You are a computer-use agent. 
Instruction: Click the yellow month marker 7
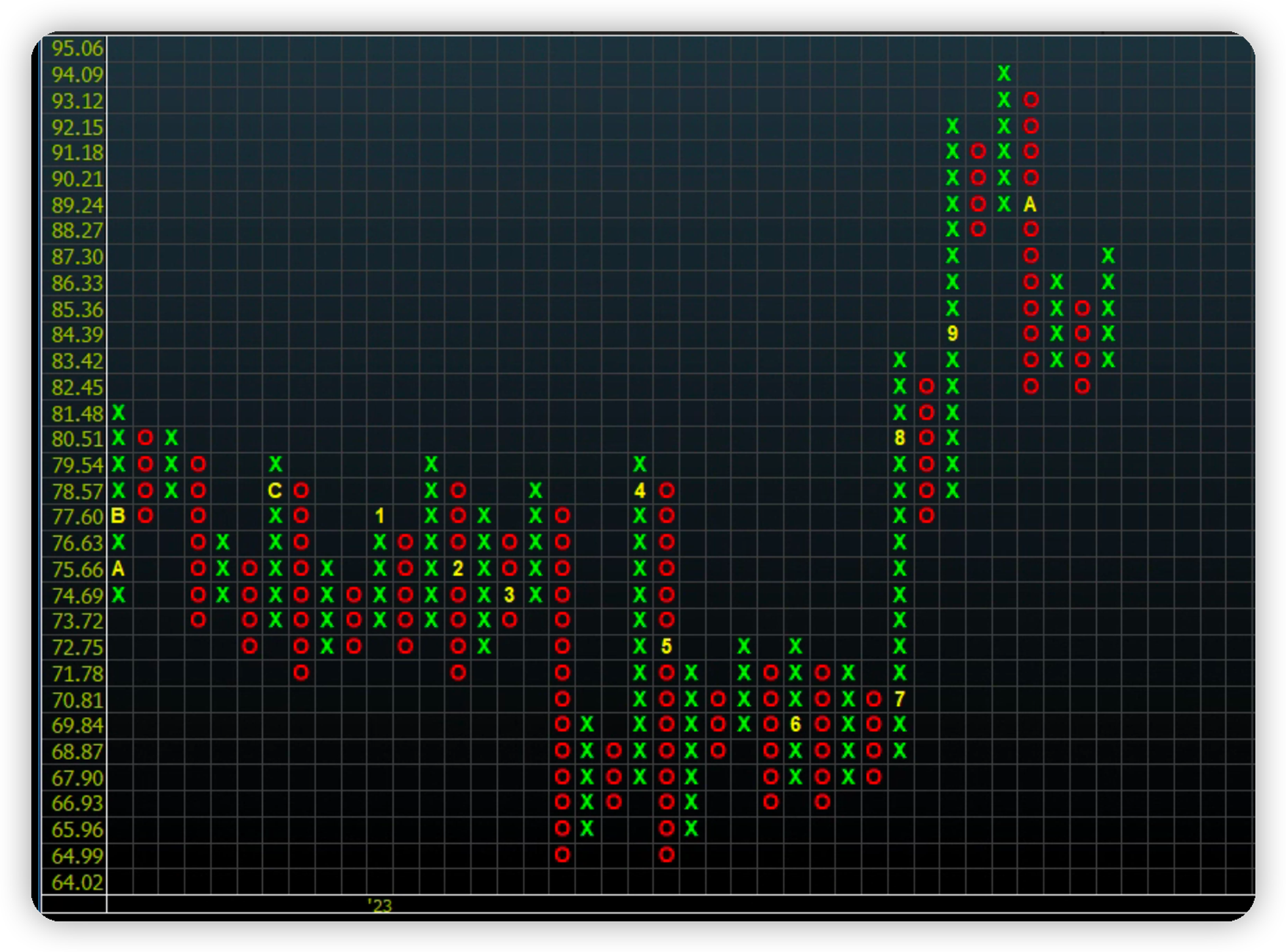(x=900, y=699)
